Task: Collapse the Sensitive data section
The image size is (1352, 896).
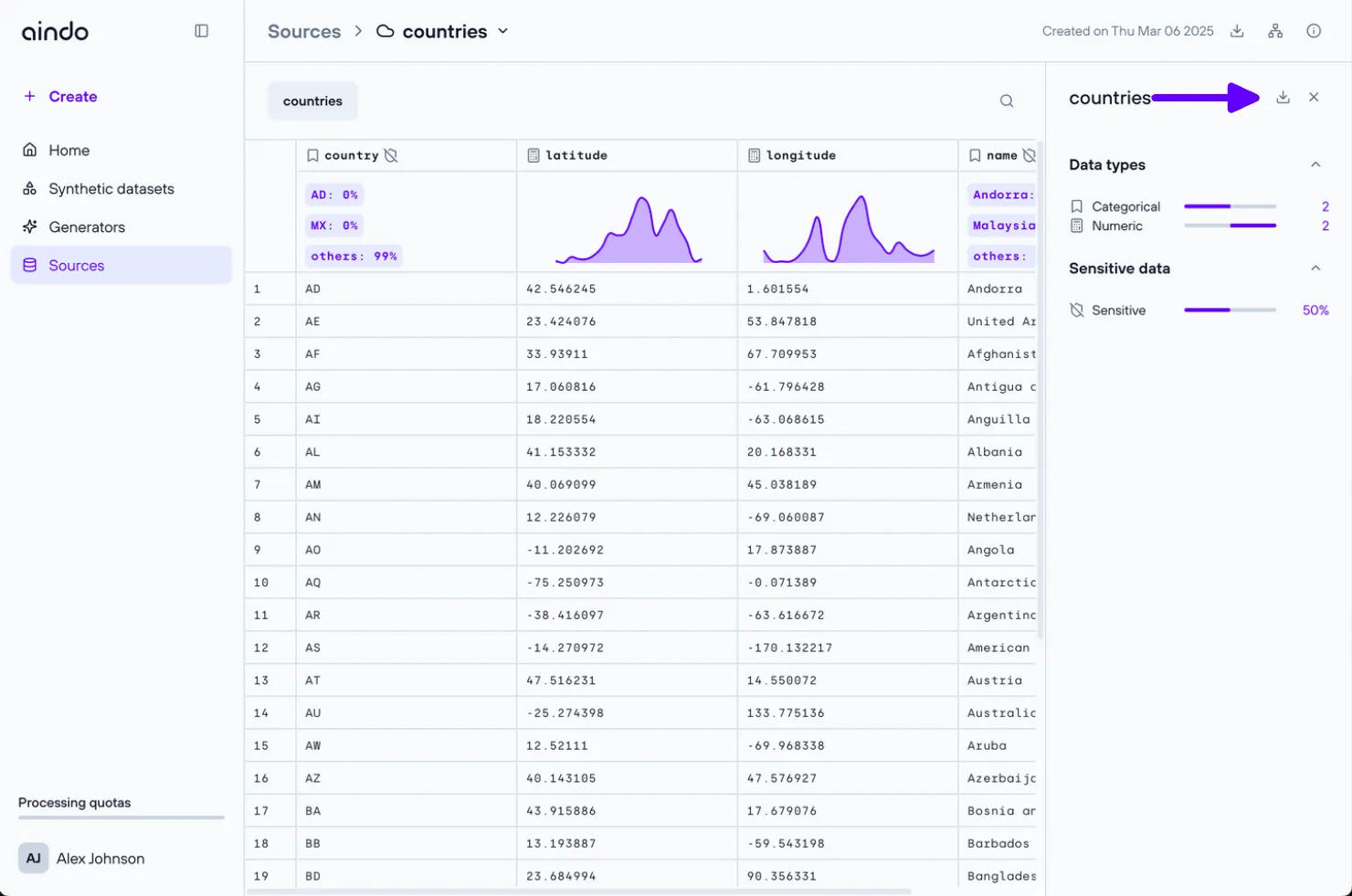Action: pyautogui.click(x=1315, y=269)
